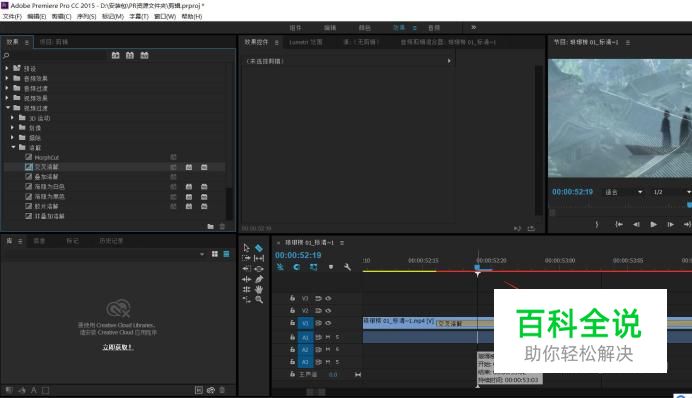This screenshot has width=692, height=398.
Task: Select the Hand tool
Action: (259, 289)
